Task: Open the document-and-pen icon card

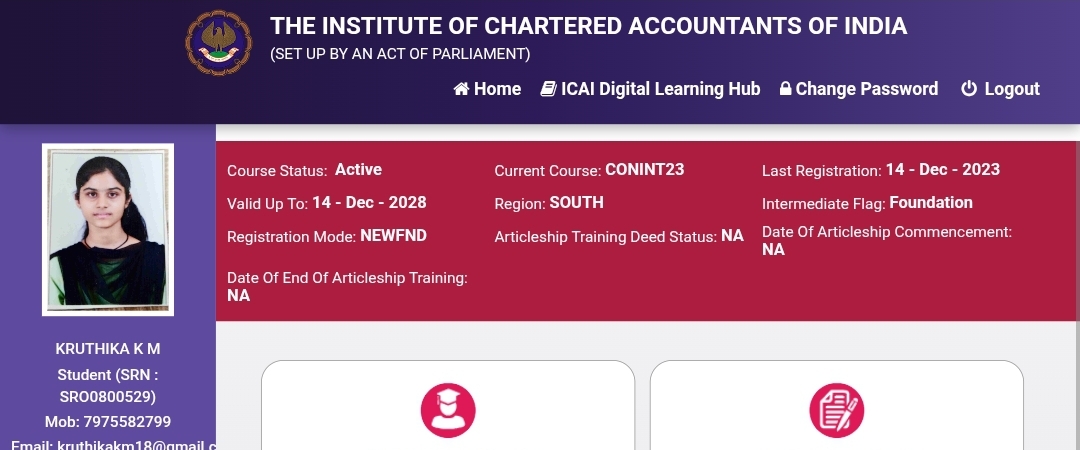Action: [x=836, y=410]
